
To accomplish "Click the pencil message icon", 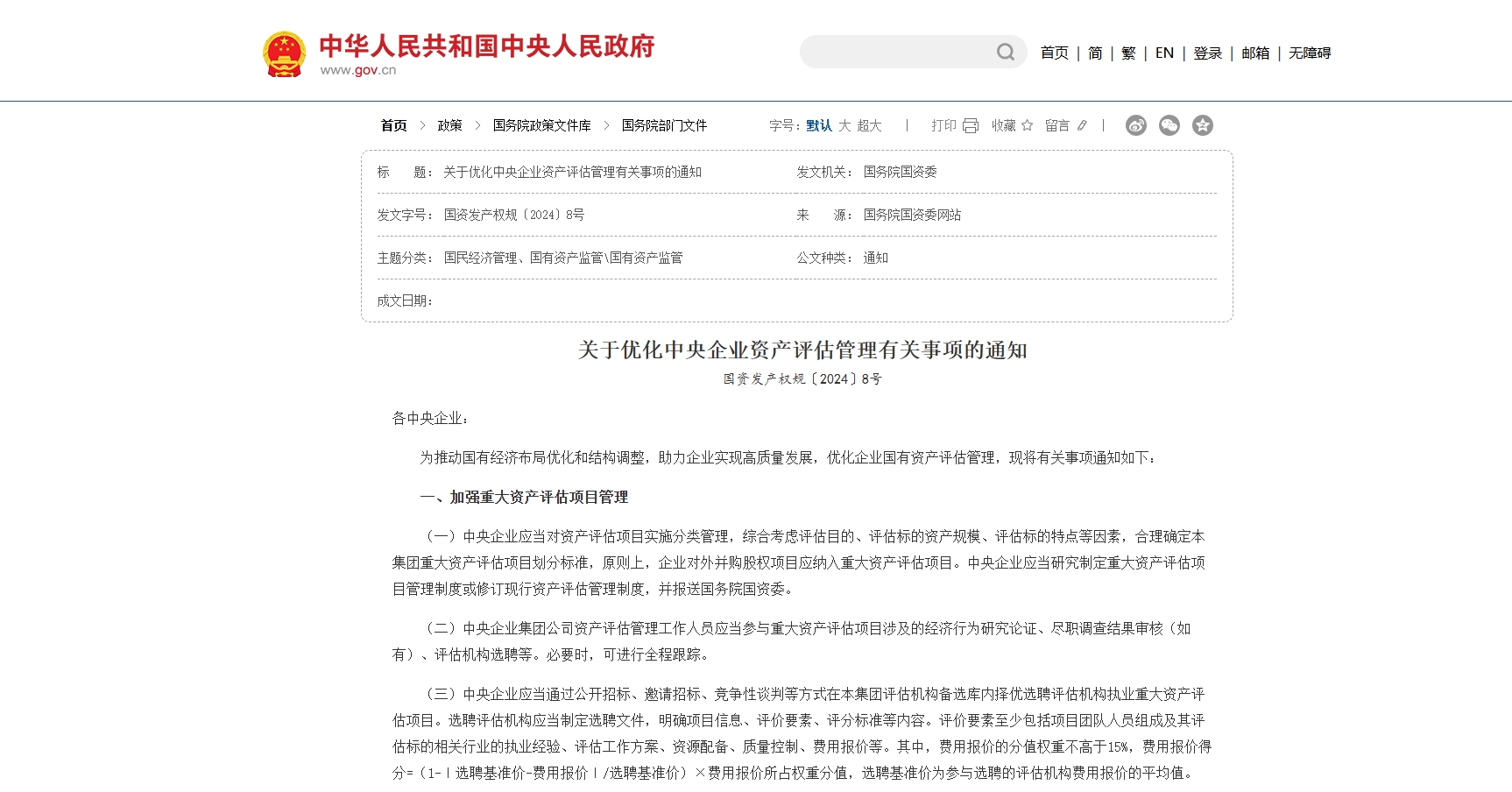I will point(1082,126).
